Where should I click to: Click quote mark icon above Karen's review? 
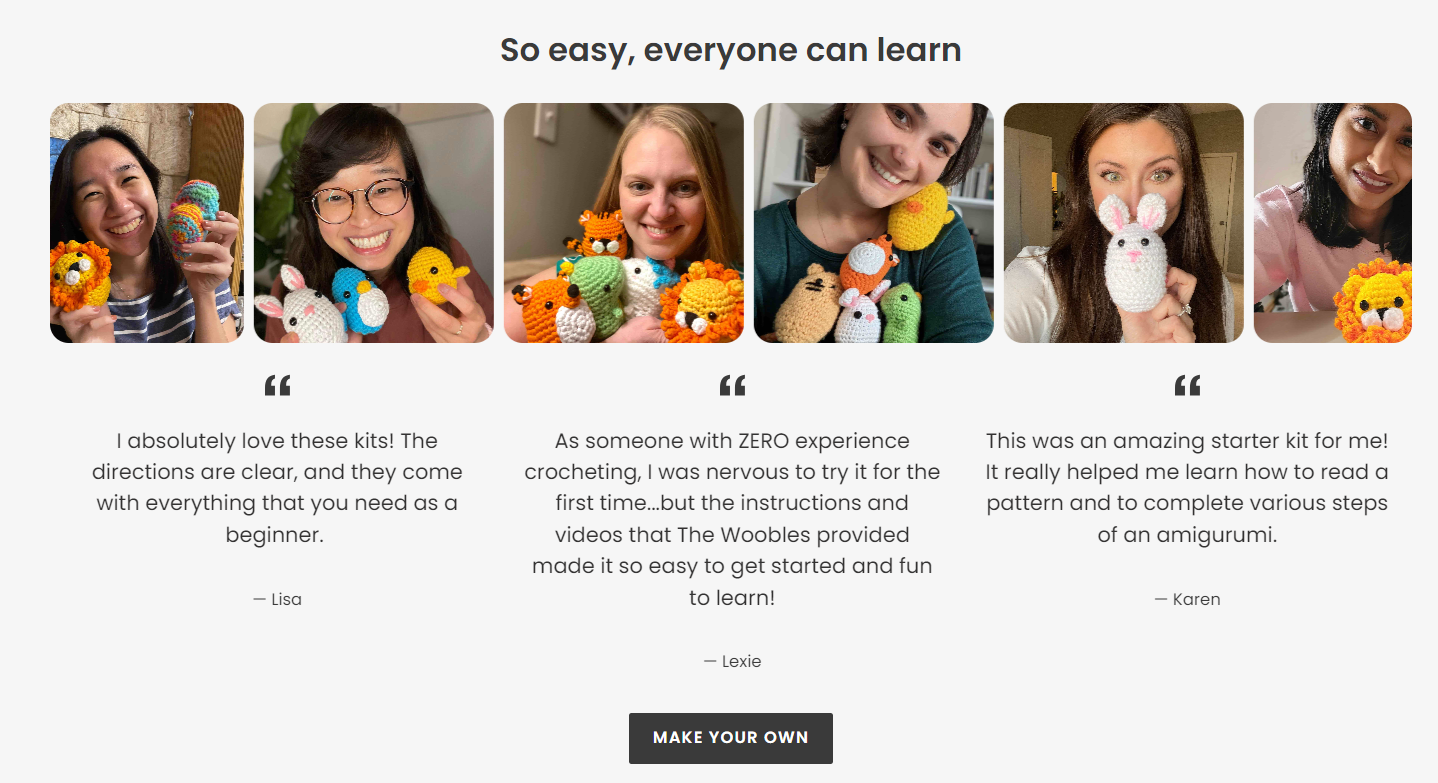(1187, 386)
